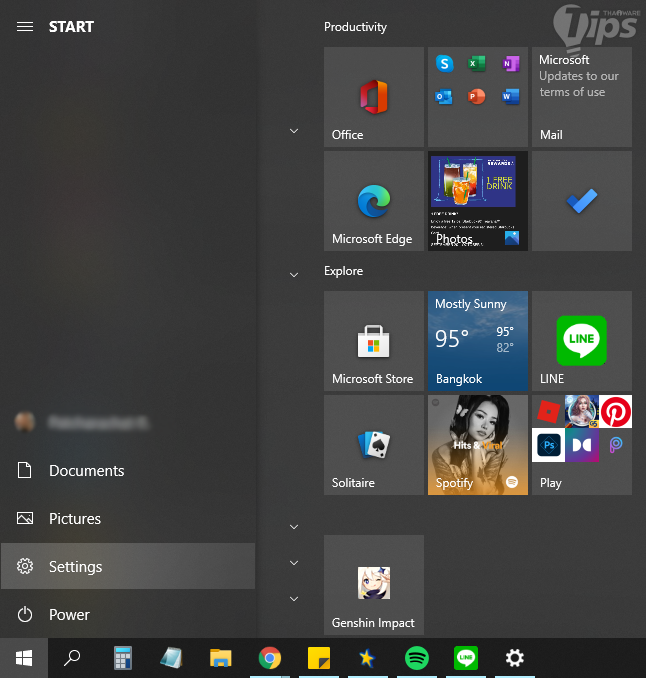Image resolution: width=646 pixels, height=678 pixels.
Task: Switch to LINE on the taskbar
Action: pos(466,658)
